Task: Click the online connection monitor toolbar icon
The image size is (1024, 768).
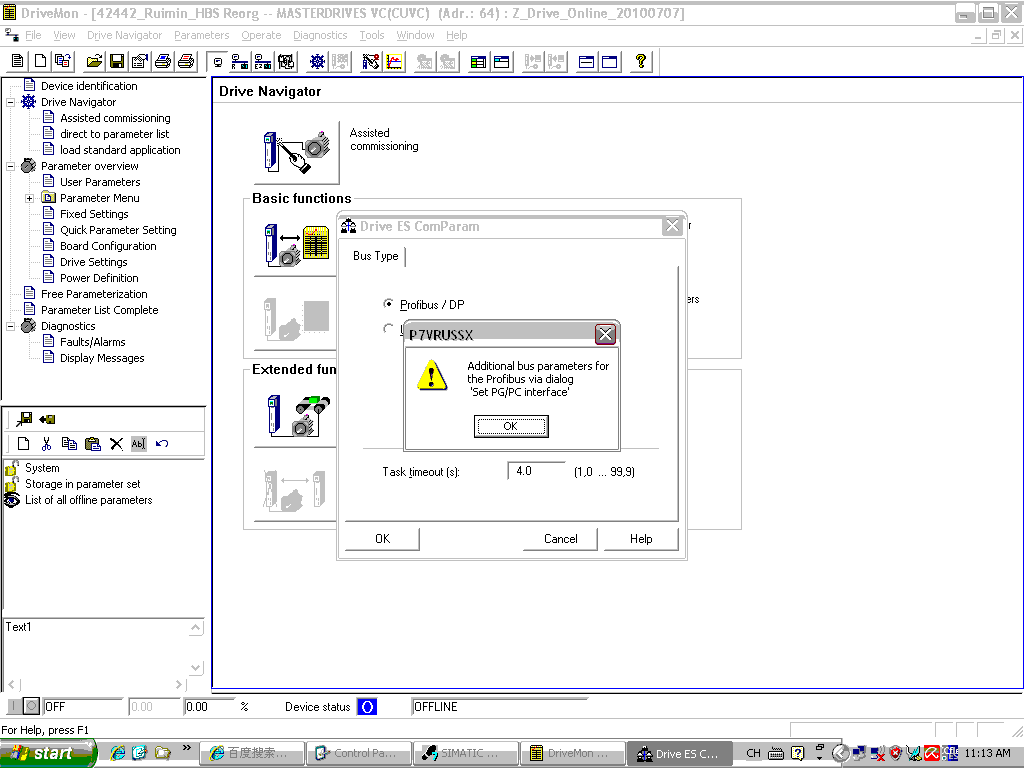Action: [x=217, y=61]
